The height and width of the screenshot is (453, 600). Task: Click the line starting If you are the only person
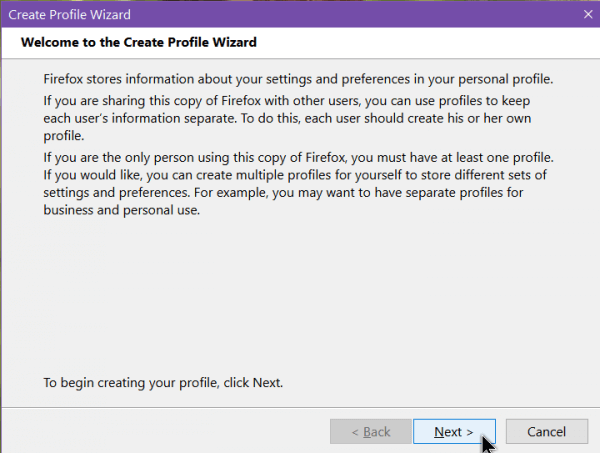(x=298, y=158)
